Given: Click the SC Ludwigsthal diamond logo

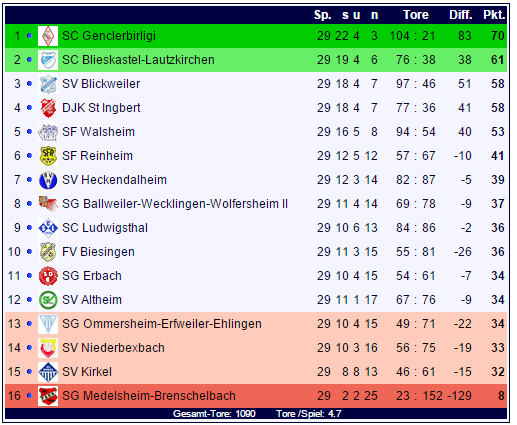Looking at the screenshot, I should pyautogui.click(x=48, y=228).
